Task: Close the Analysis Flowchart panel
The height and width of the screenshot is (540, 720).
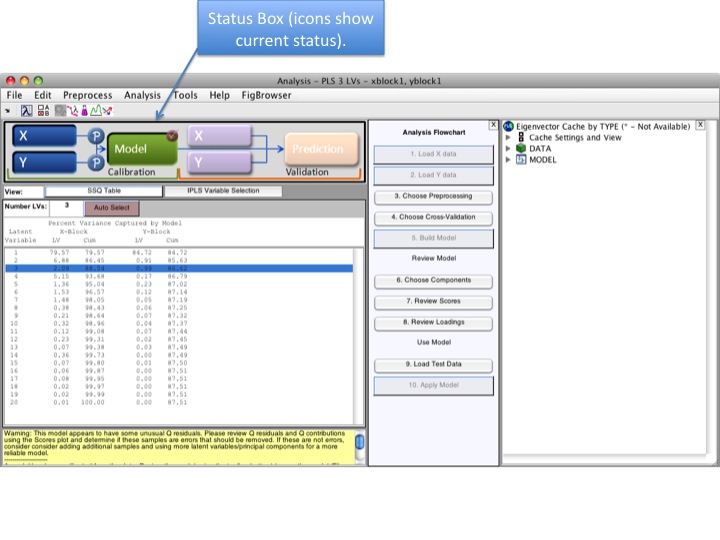Action: (x=493, y=125)
